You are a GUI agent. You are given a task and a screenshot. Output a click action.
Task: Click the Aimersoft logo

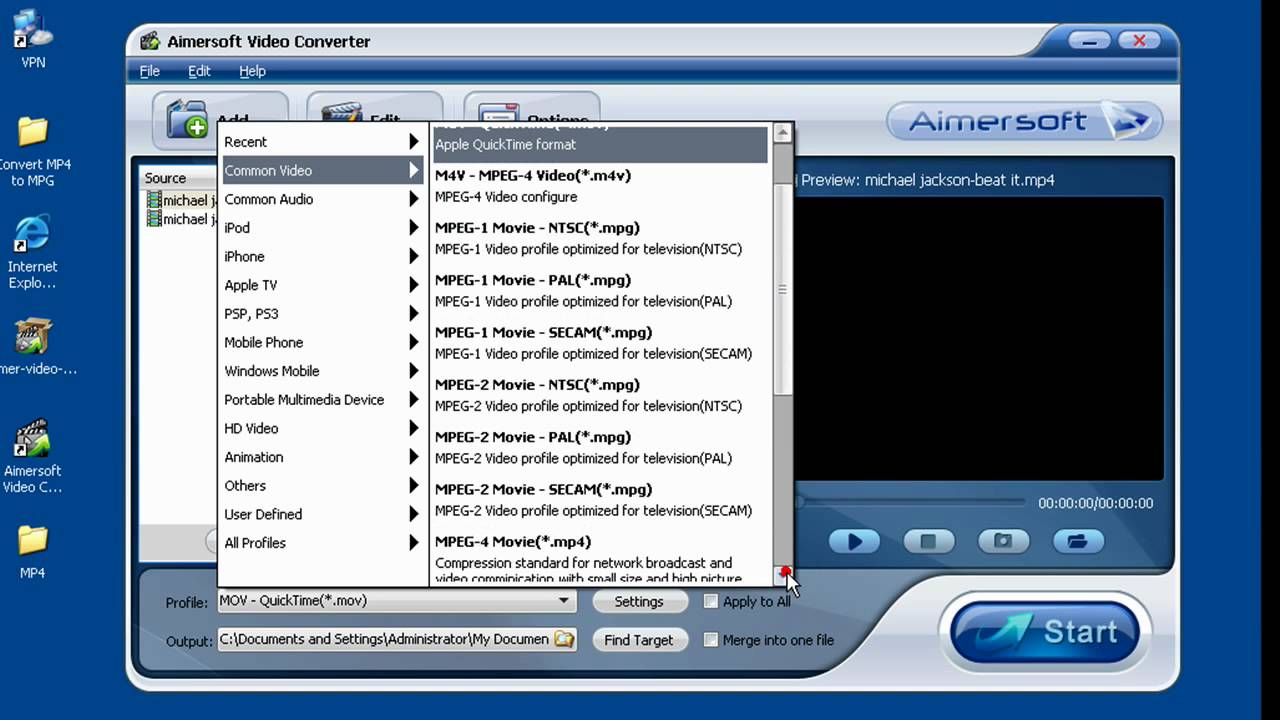(x=1024, y=122)
